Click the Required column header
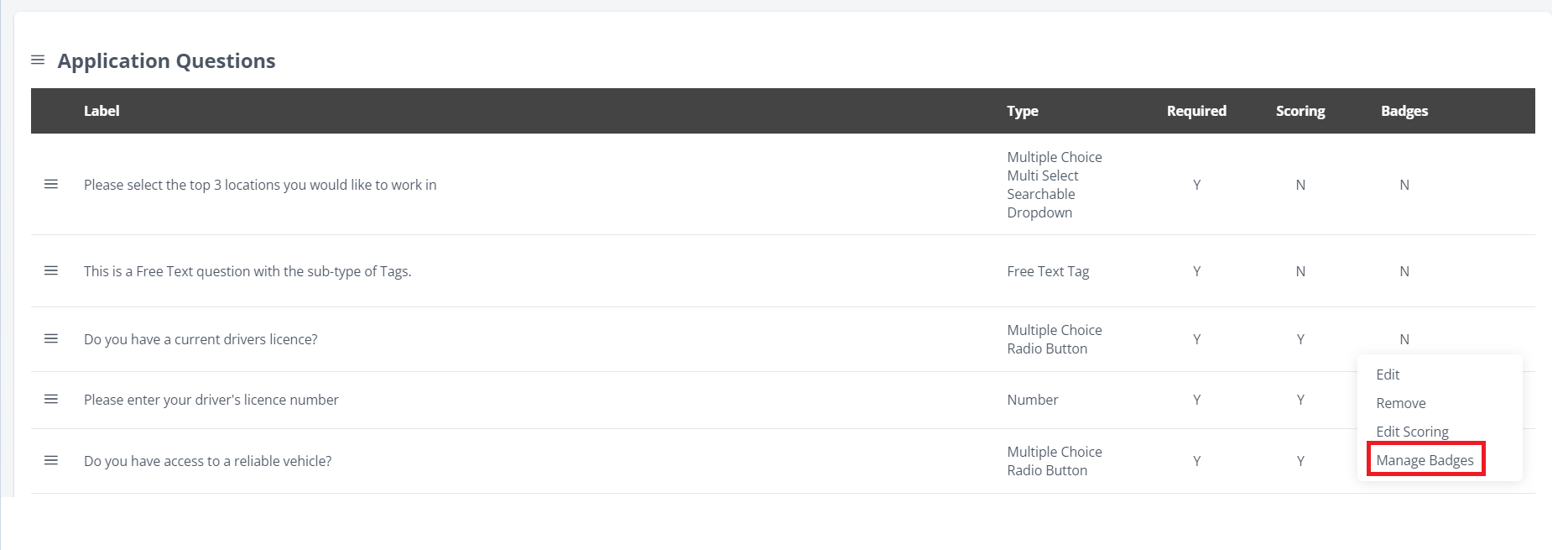Viewport: 1568px width, 550px height. pyautogui.click(x=1196, y=111)
